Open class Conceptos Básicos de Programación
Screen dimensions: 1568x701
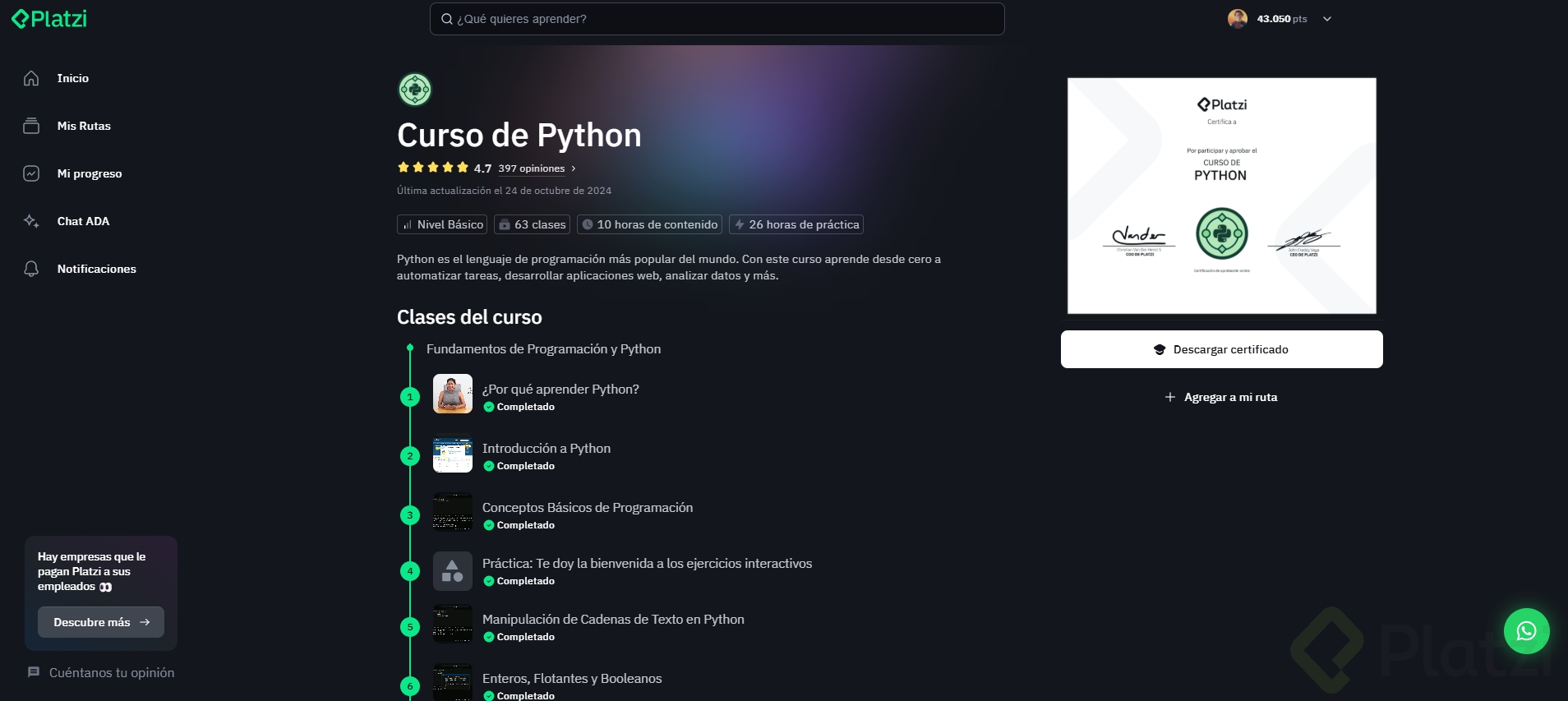[x=588, y=508]
